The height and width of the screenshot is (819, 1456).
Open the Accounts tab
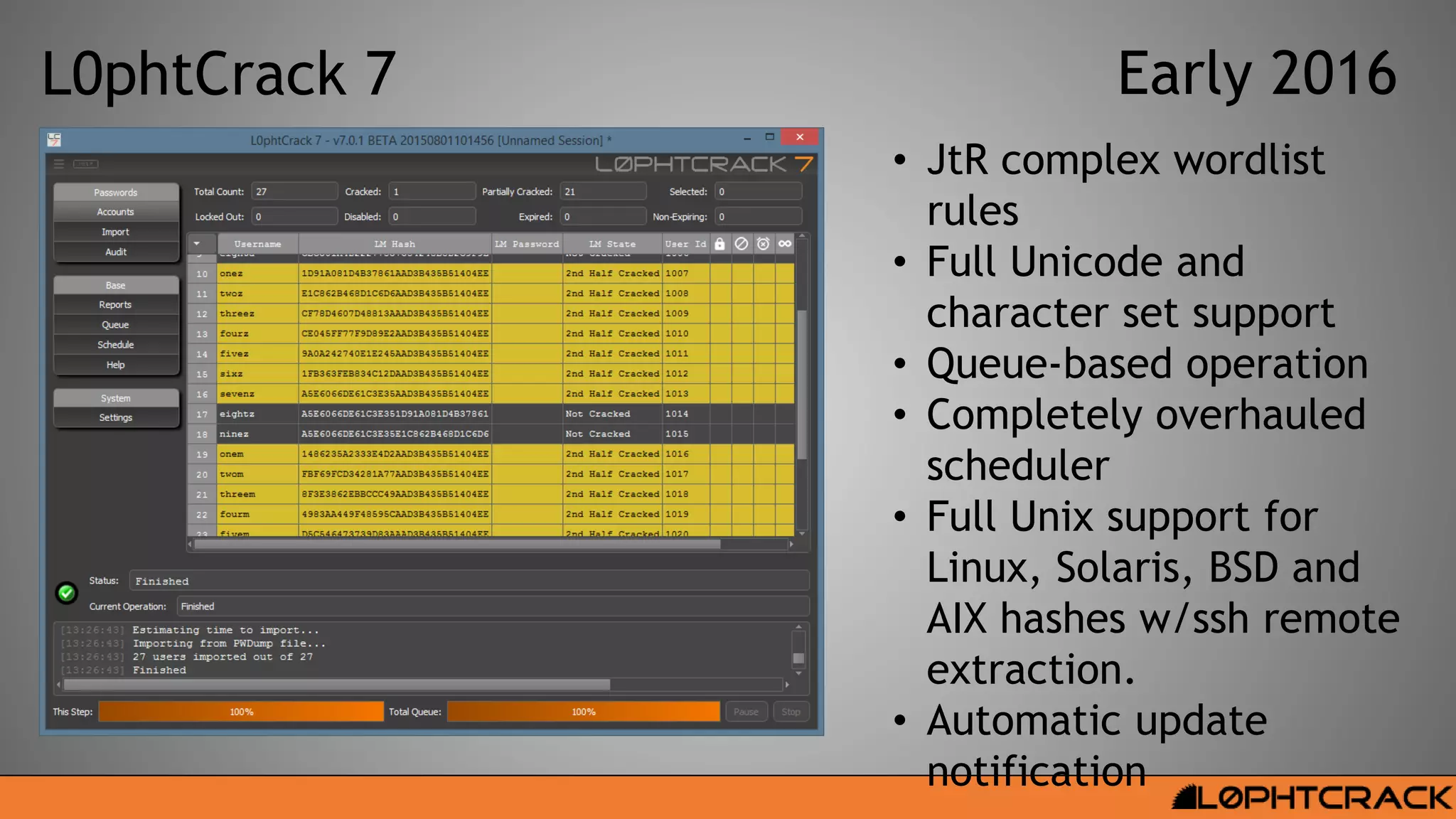tap(116, 212)
